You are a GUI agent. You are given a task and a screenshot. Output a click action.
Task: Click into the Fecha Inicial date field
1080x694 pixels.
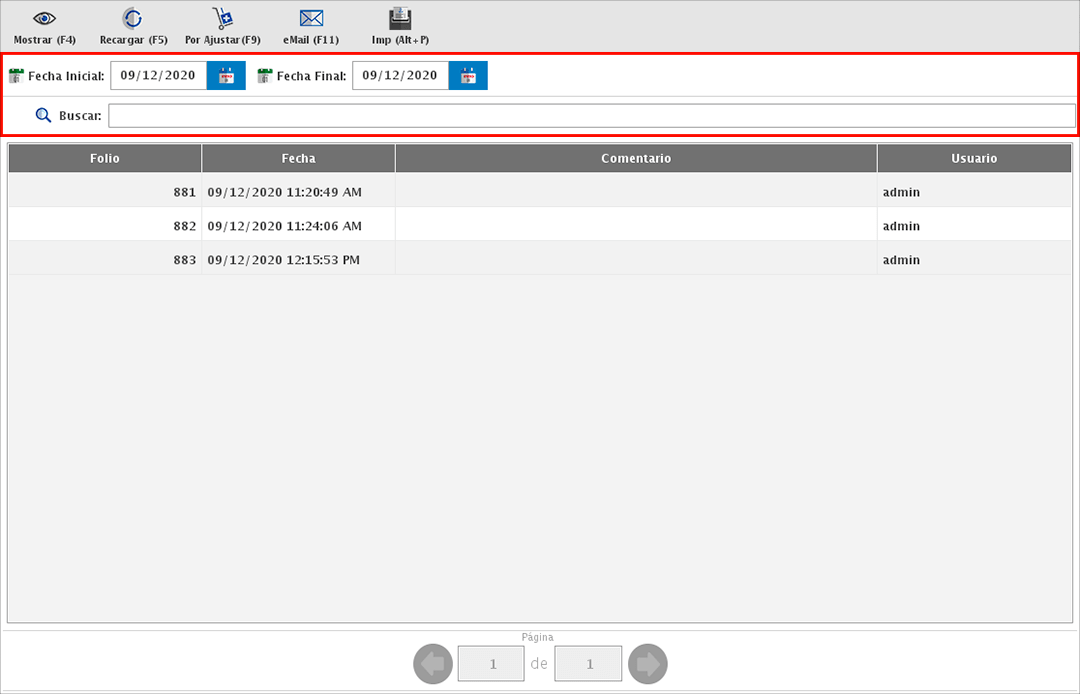(x=158, y=76)
